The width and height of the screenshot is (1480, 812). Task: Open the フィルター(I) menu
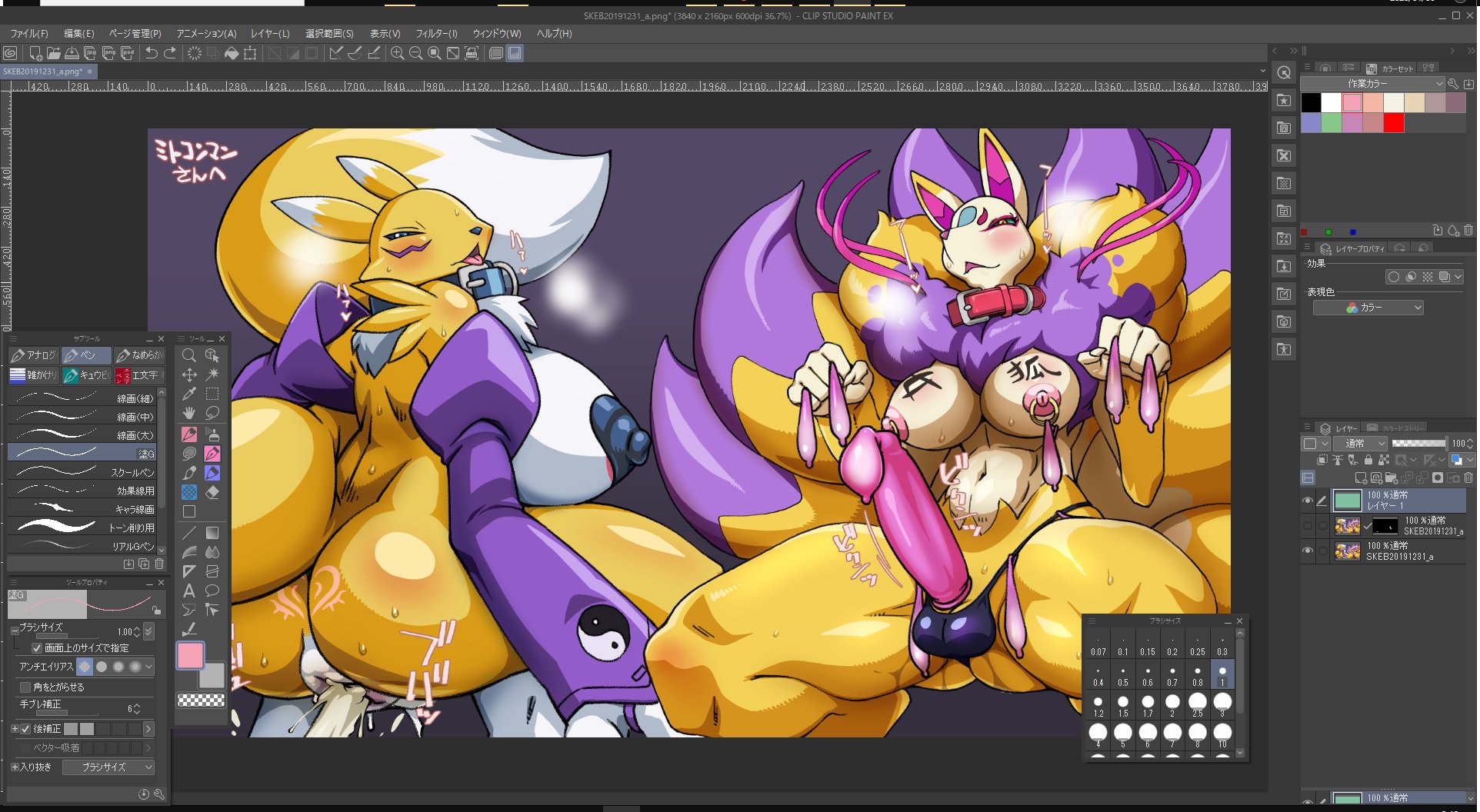tap(436, 34)
